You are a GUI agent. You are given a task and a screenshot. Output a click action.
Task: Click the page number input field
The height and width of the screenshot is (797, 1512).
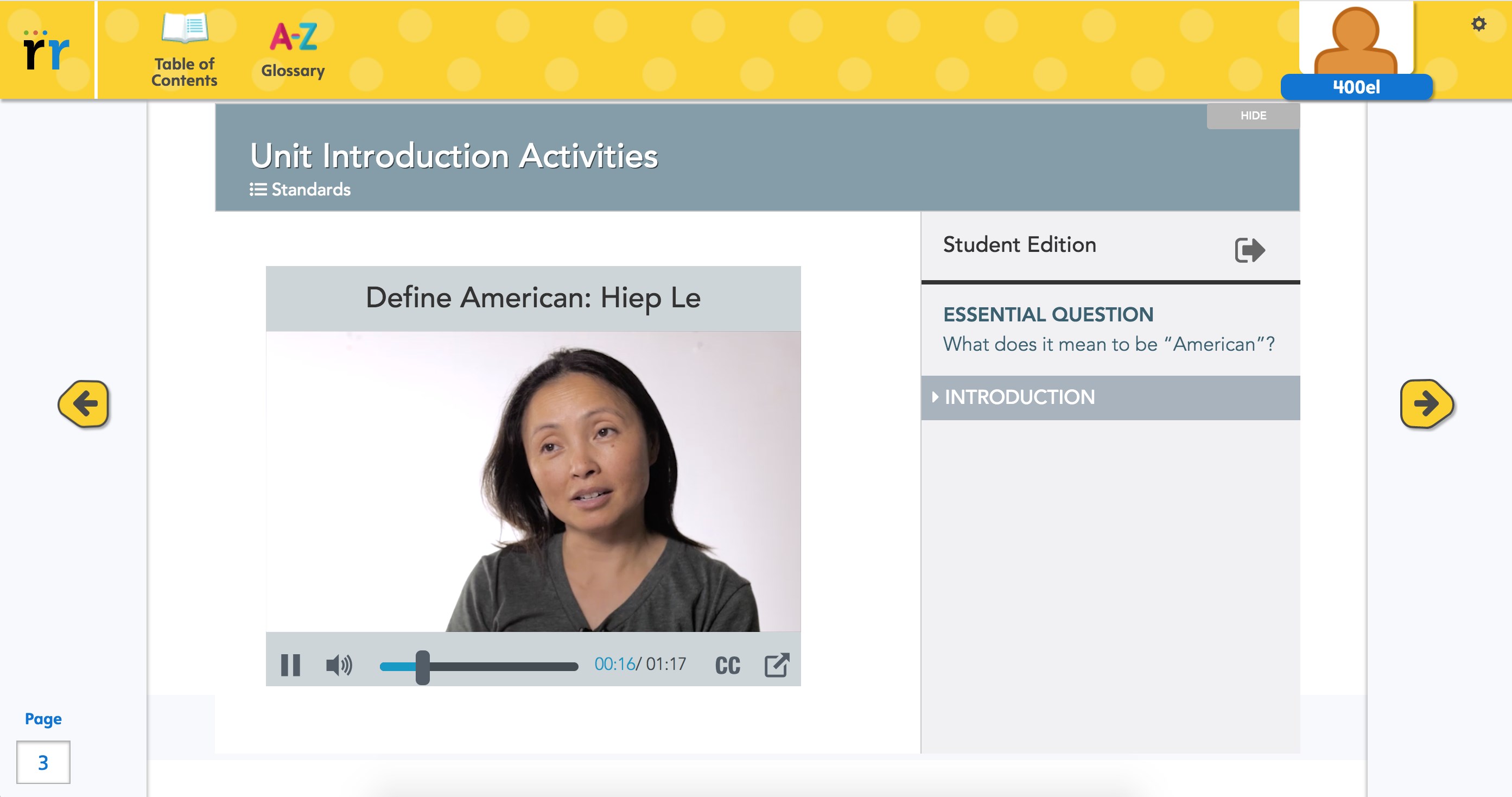click(x=43, y=762)
